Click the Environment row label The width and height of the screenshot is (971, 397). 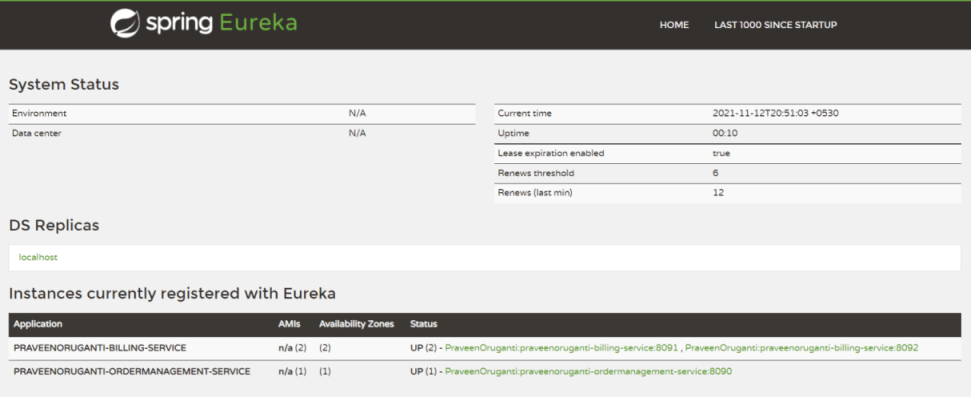tap(39, 113)
